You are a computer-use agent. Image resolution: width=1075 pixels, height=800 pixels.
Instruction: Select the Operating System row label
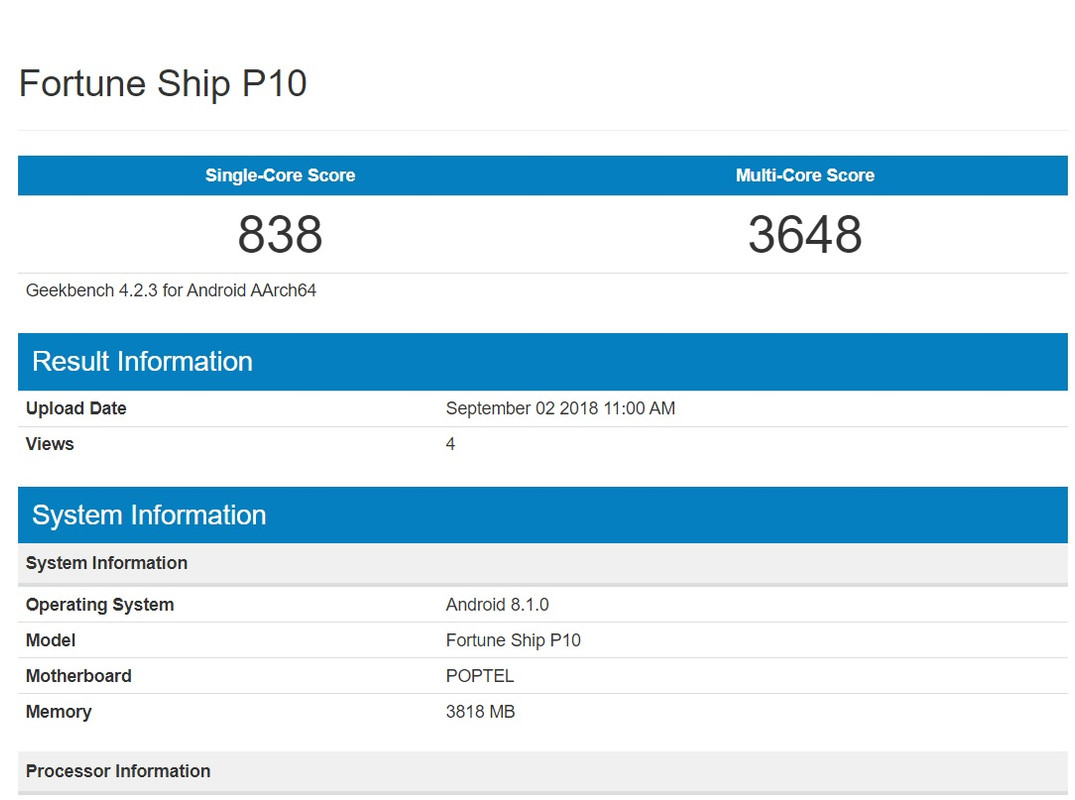click(99, 604)
